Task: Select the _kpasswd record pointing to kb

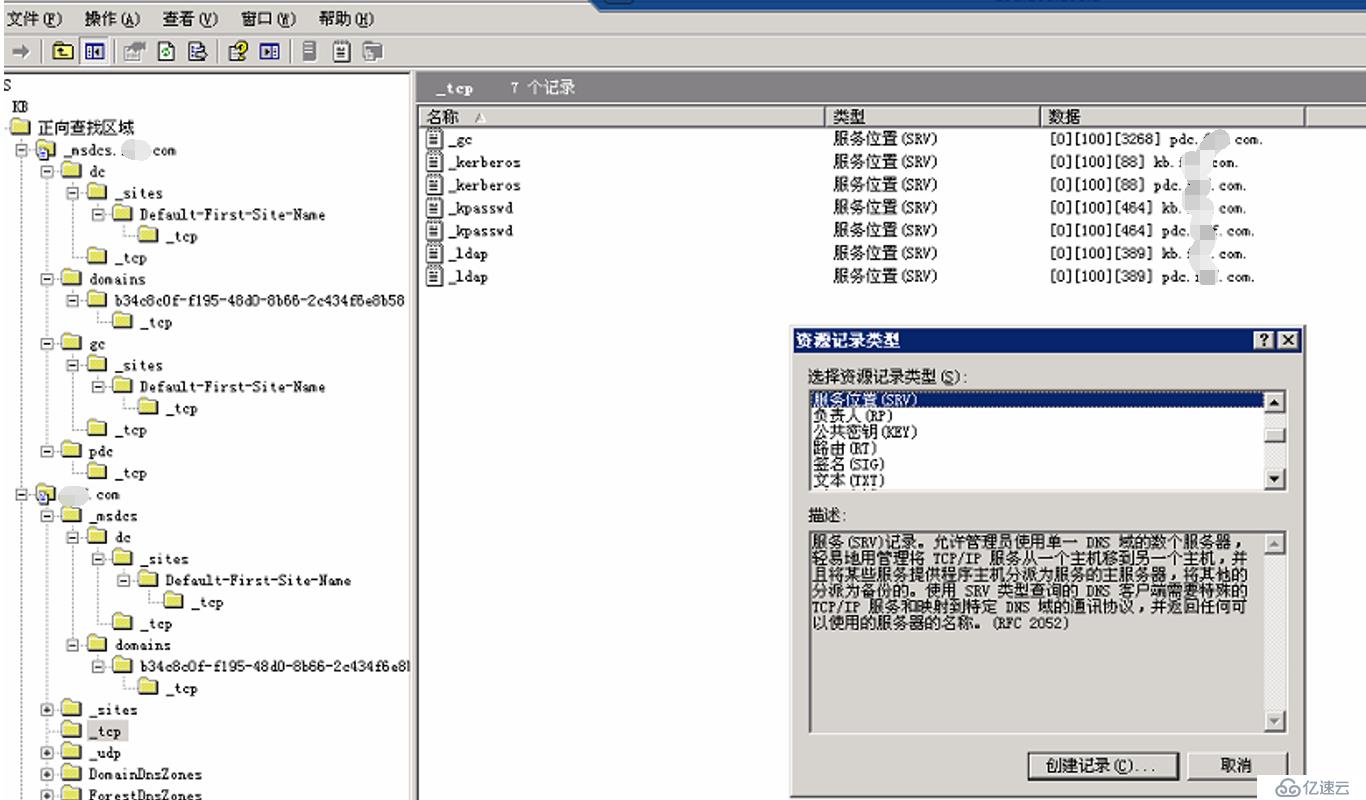Action: pyautogui.click(x=480, y=208)
